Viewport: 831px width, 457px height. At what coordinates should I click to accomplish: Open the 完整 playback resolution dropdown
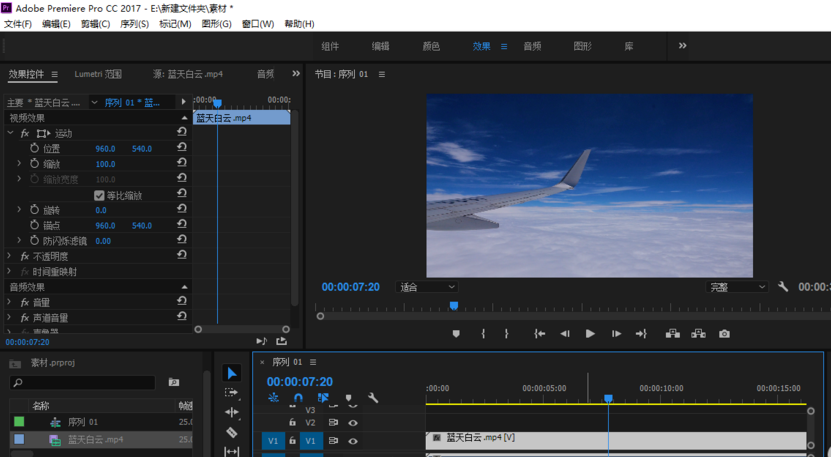(737, 287)
